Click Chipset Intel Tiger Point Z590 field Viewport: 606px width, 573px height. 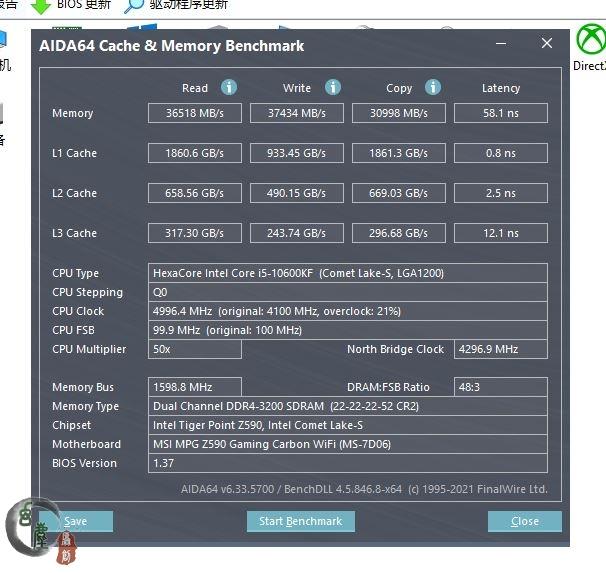pyautogui.click(x=348, y=425)
